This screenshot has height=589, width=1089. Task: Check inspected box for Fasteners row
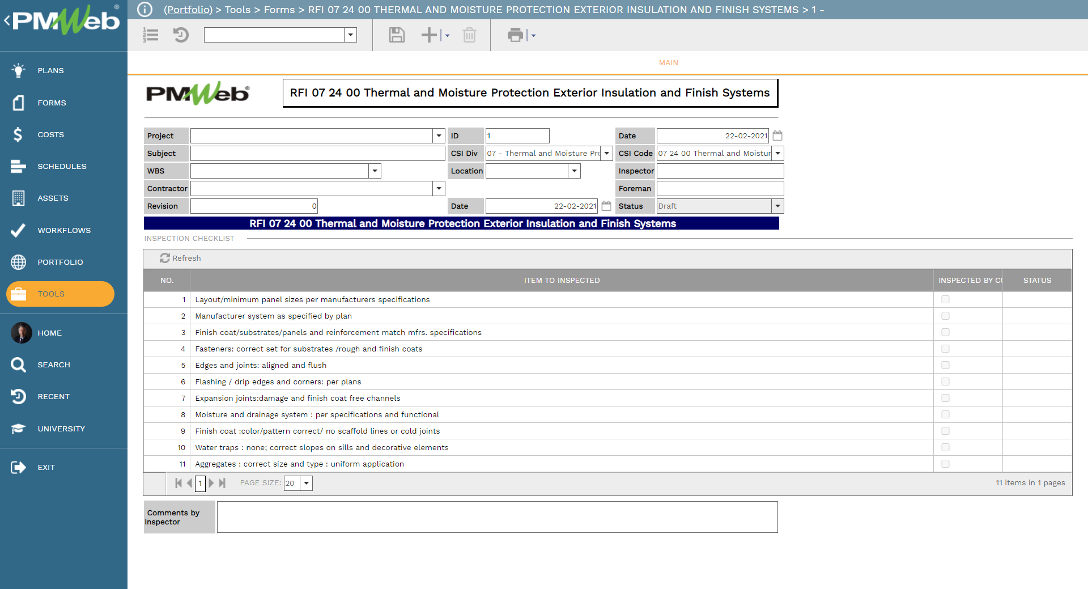tap(945, 349)
